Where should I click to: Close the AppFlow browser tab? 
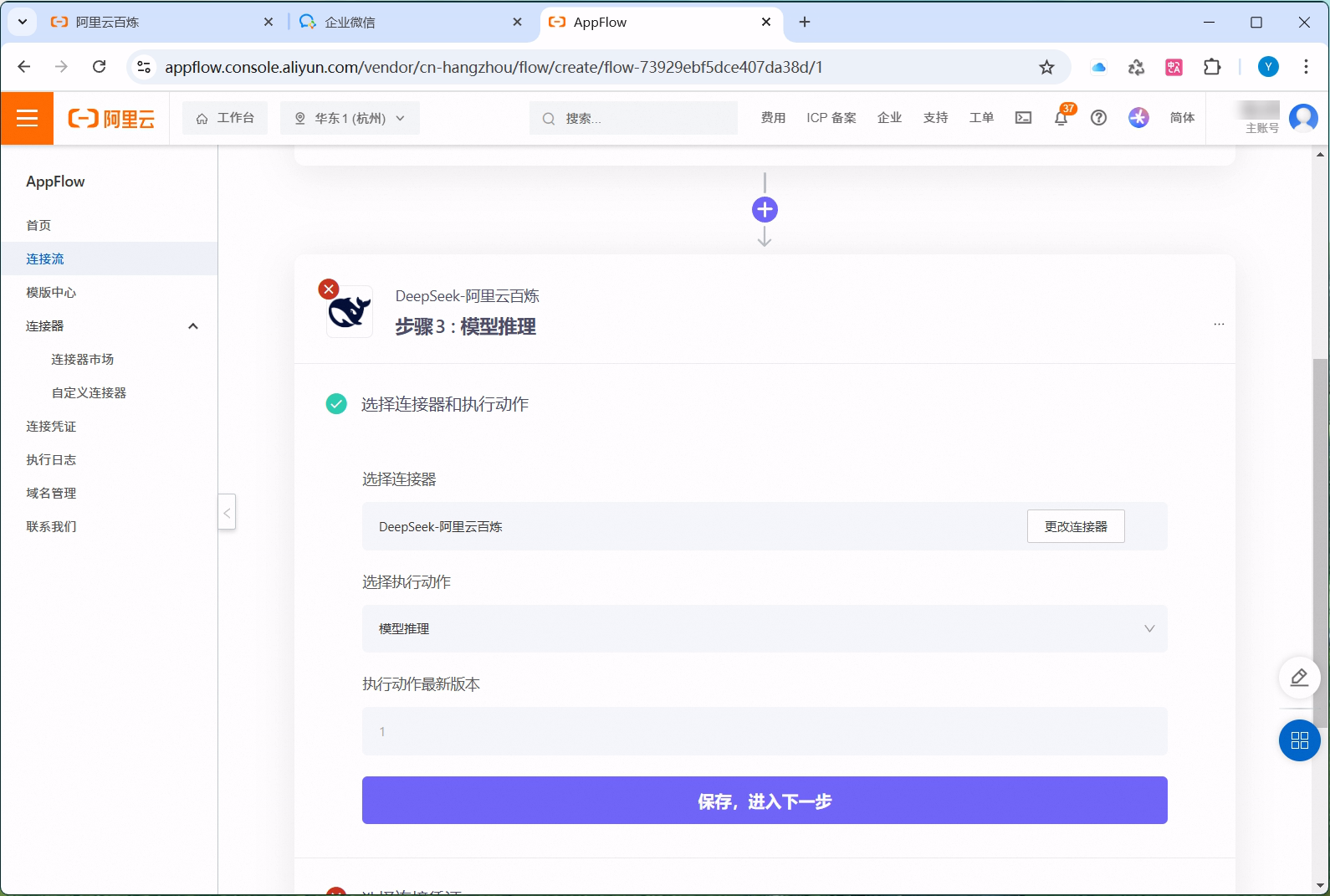(x=766, y=23)
